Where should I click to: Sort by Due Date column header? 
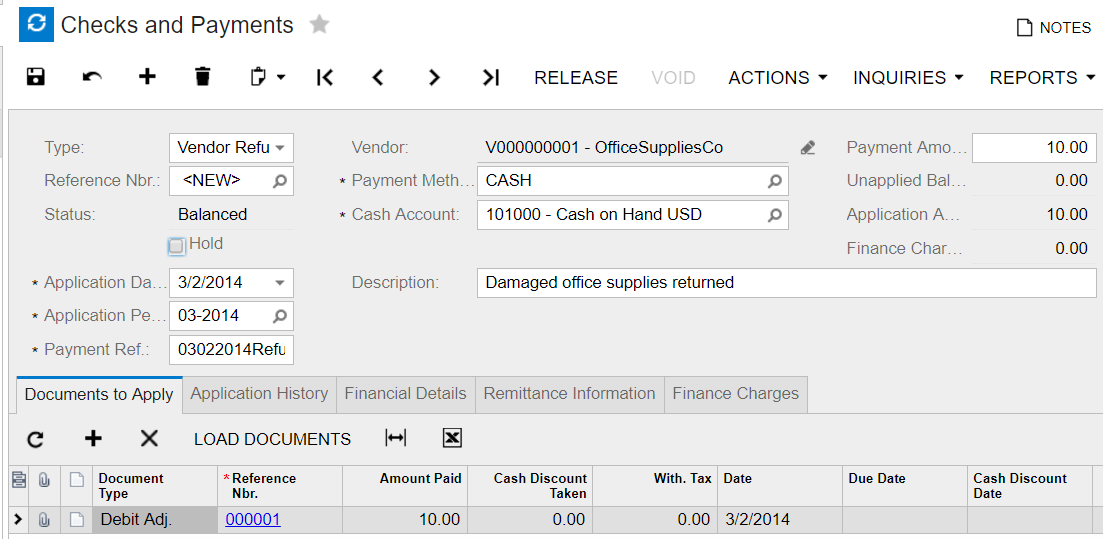(x=905, y=486)
